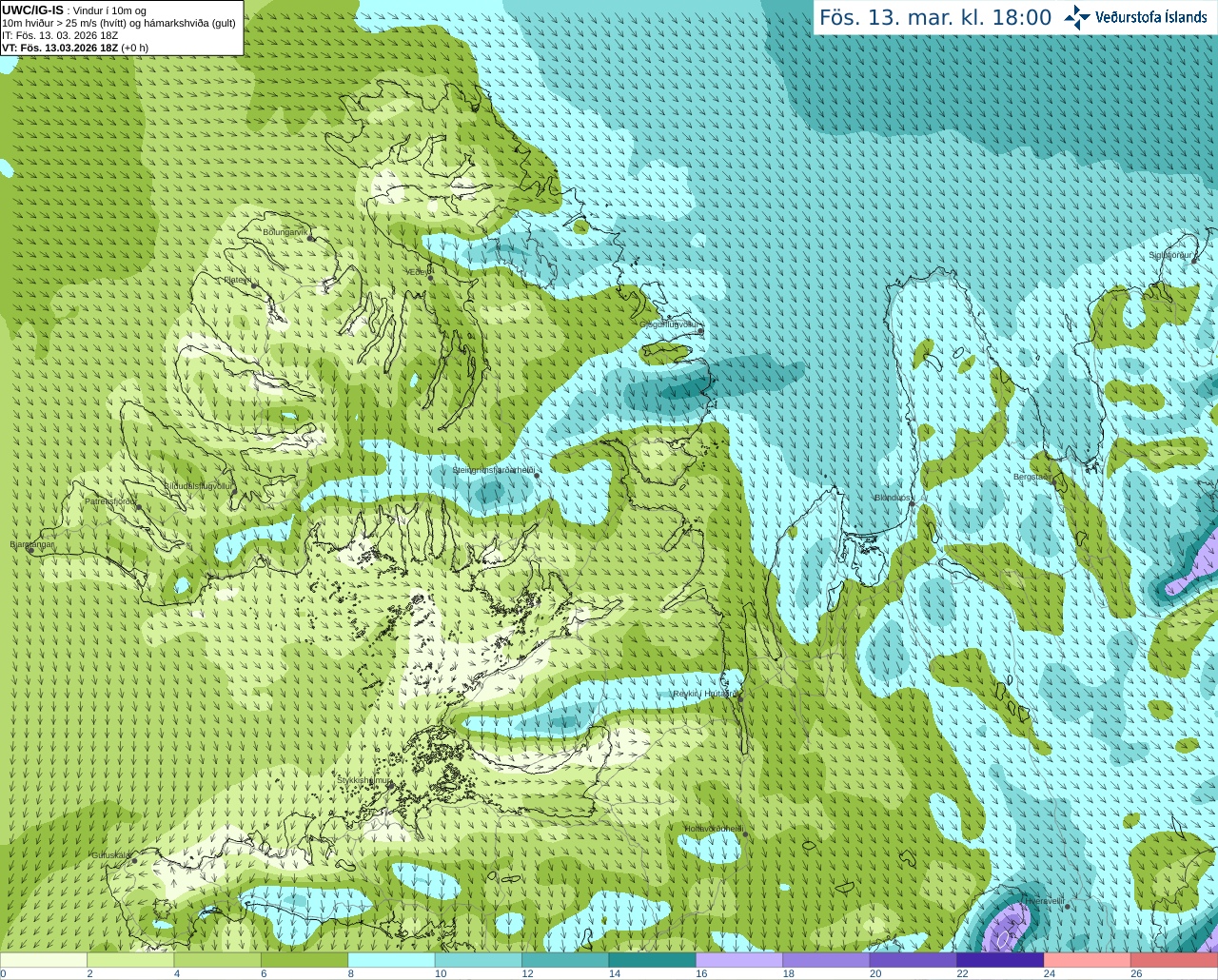Screen dimensions: 1218x980
Task: Pick the 16–18 m/s lavender legend swatch
Action: (x=739, y=960)
